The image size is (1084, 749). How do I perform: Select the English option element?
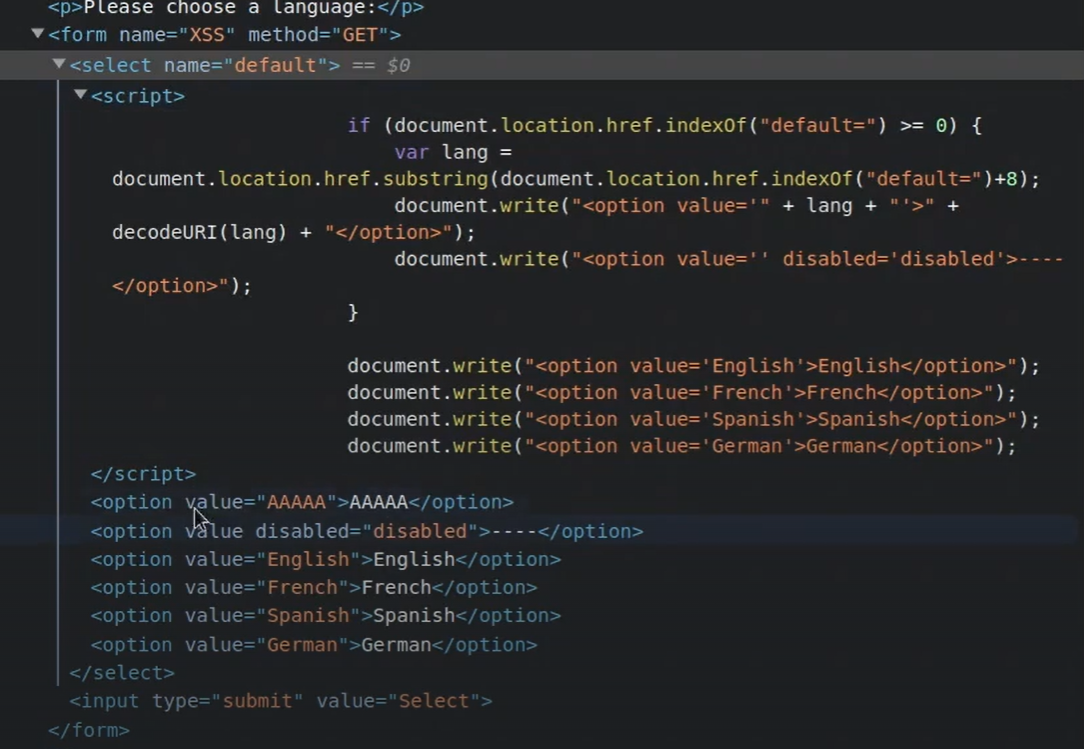[325, 559]
